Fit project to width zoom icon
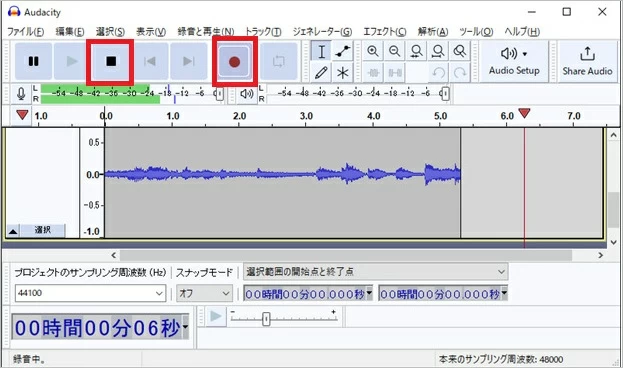Image resolution: width=623 pixels, height=368 pixels. pos(438,51)
